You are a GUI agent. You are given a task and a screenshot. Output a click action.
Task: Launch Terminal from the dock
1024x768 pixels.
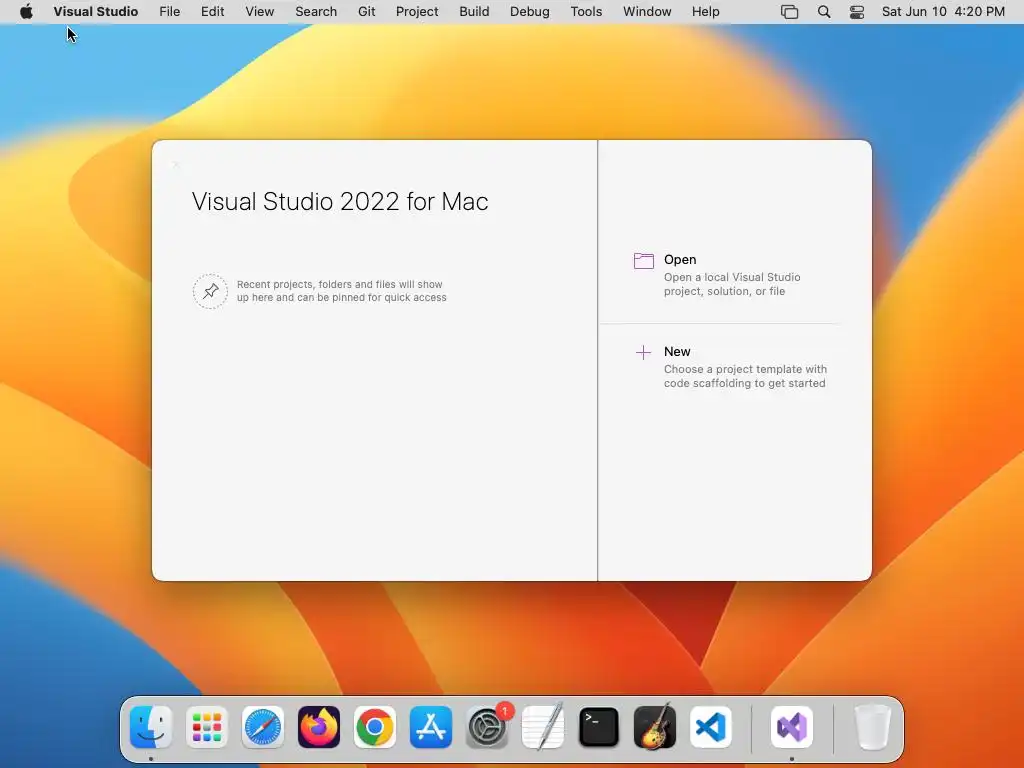[x=599, y=727]
